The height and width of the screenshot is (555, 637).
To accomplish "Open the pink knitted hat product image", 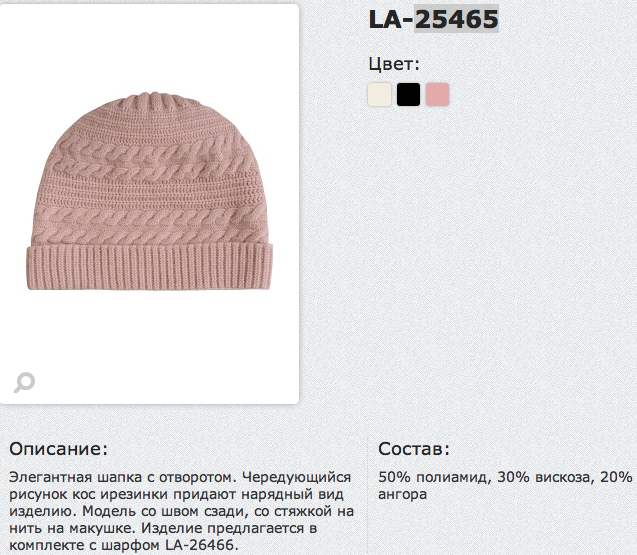I will [150, 191].
